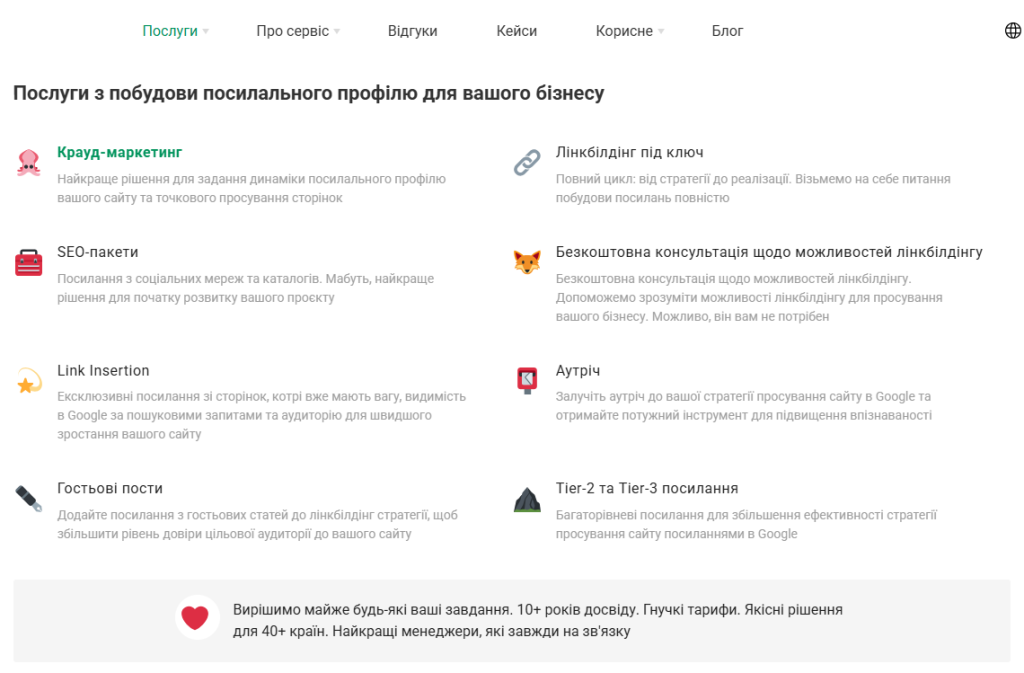
Task: Click the pen icon for Гостьові пости
Action: [28, 498]
